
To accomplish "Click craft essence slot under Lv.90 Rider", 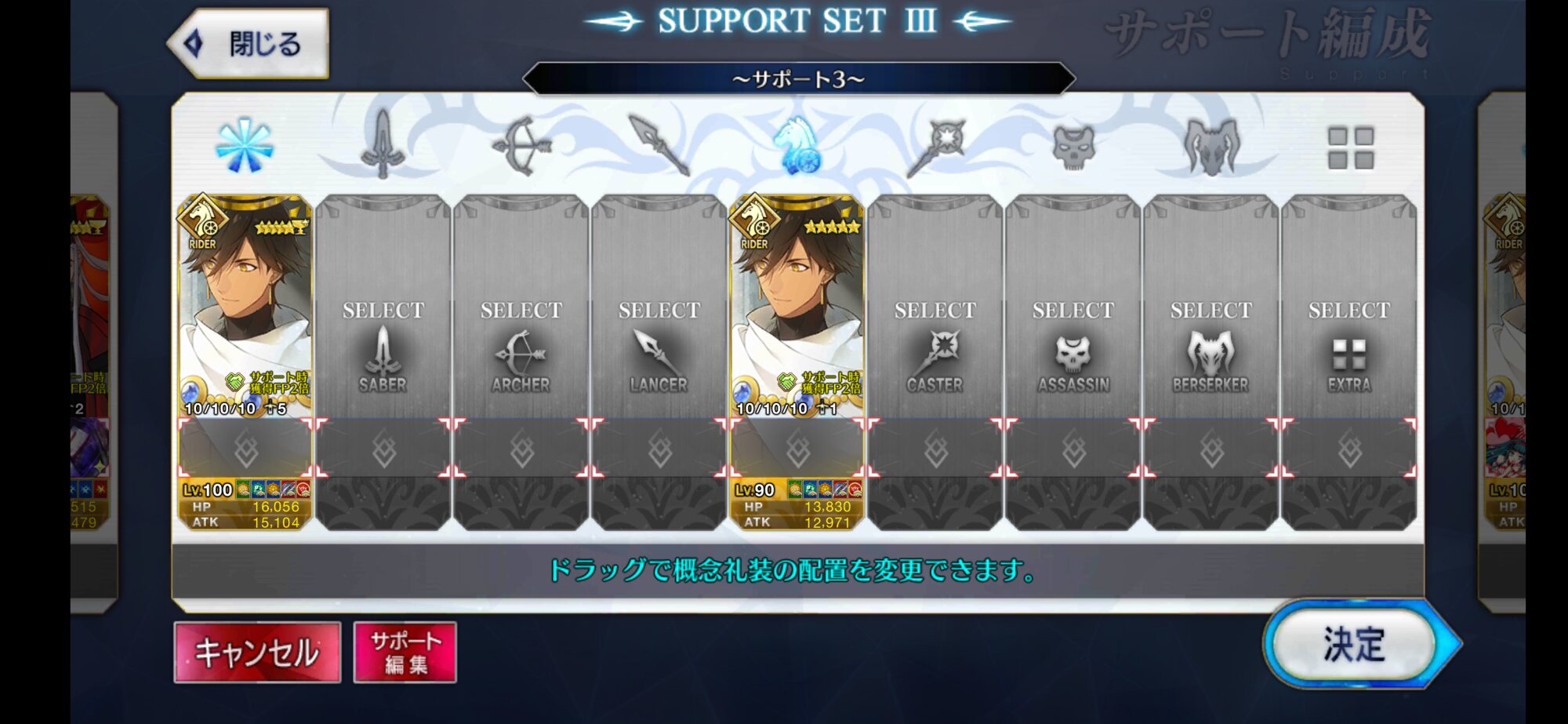I will pyautogui.click(x=797, y=448).
